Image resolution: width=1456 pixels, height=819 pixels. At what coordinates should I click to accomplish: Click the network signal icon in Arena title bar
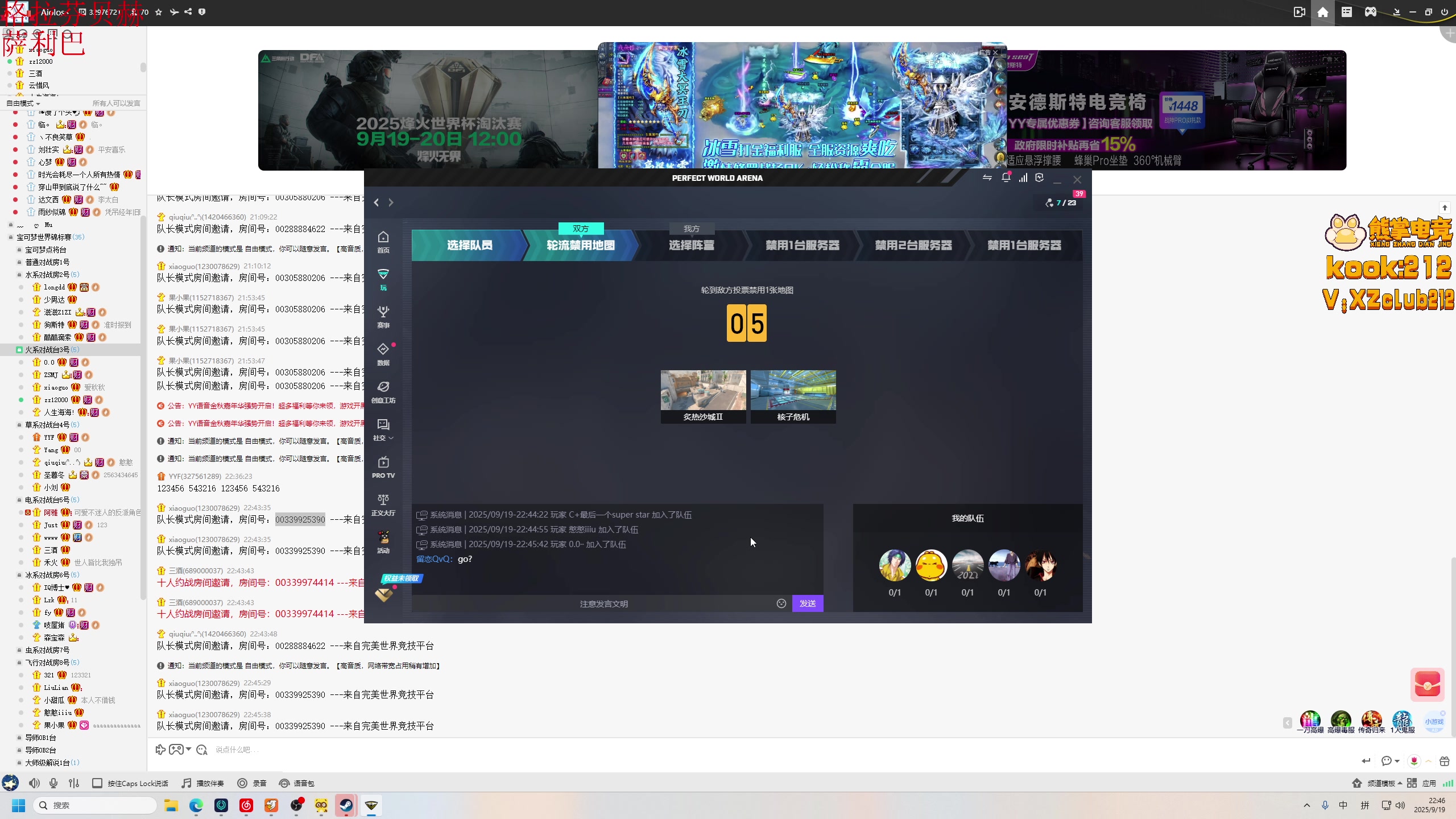(1023, 177)
